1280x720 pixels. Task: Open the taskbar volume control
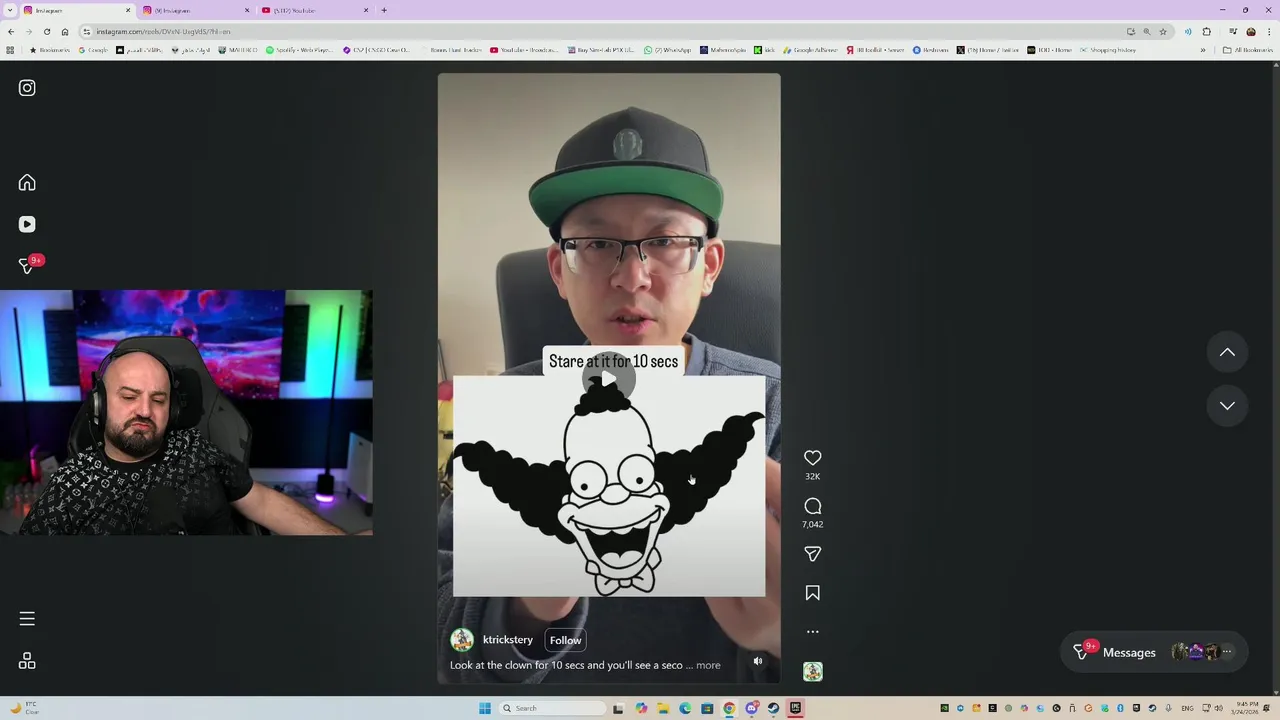pos(1217,708)
